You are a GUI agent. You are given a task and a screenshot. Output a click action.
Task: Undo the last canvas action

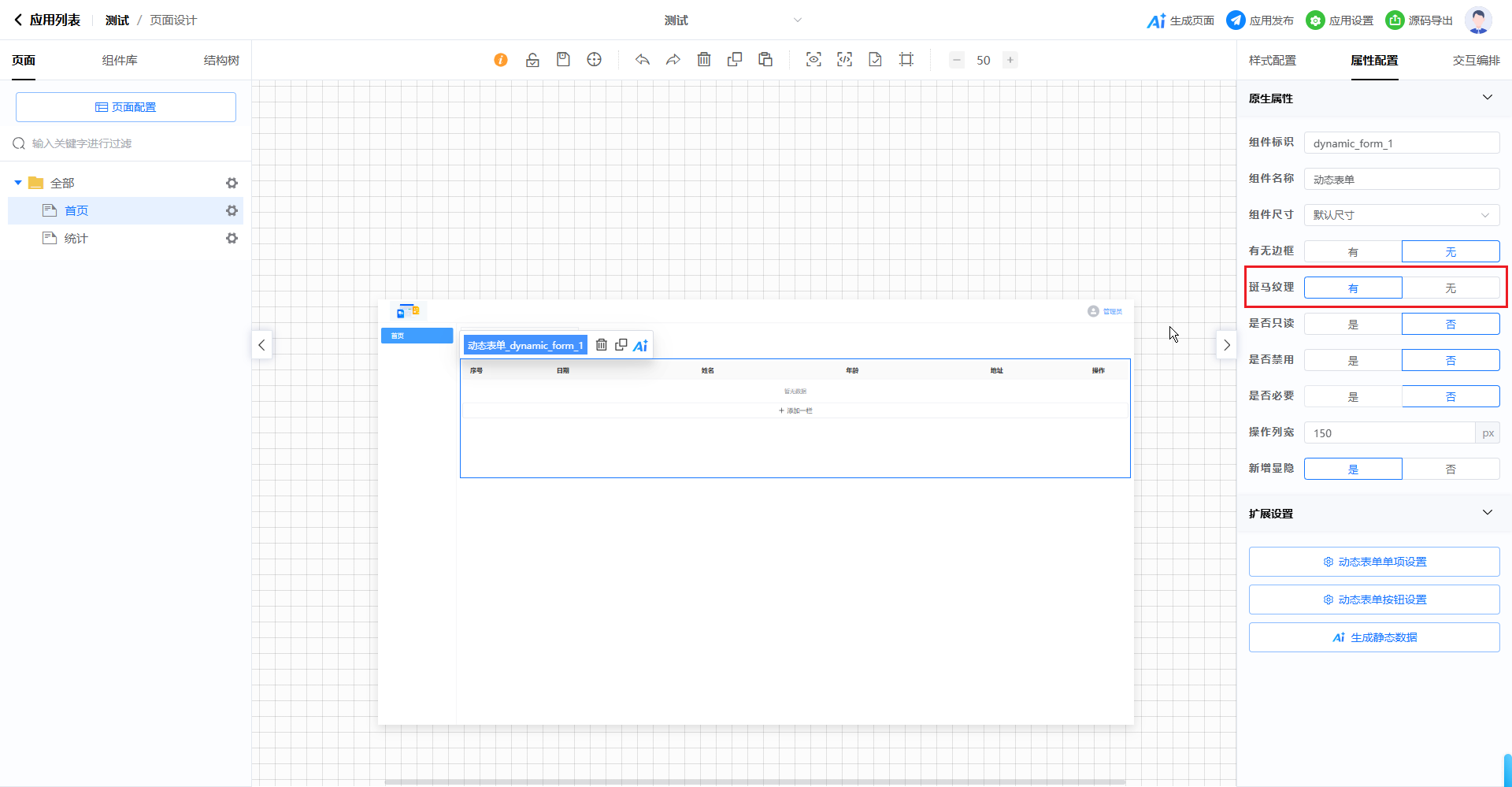tap(643, 60)
